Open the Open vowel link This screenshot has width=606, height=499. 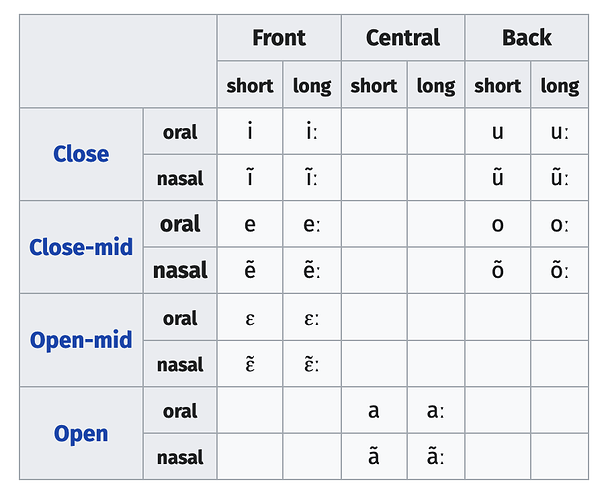coord(81,433)
